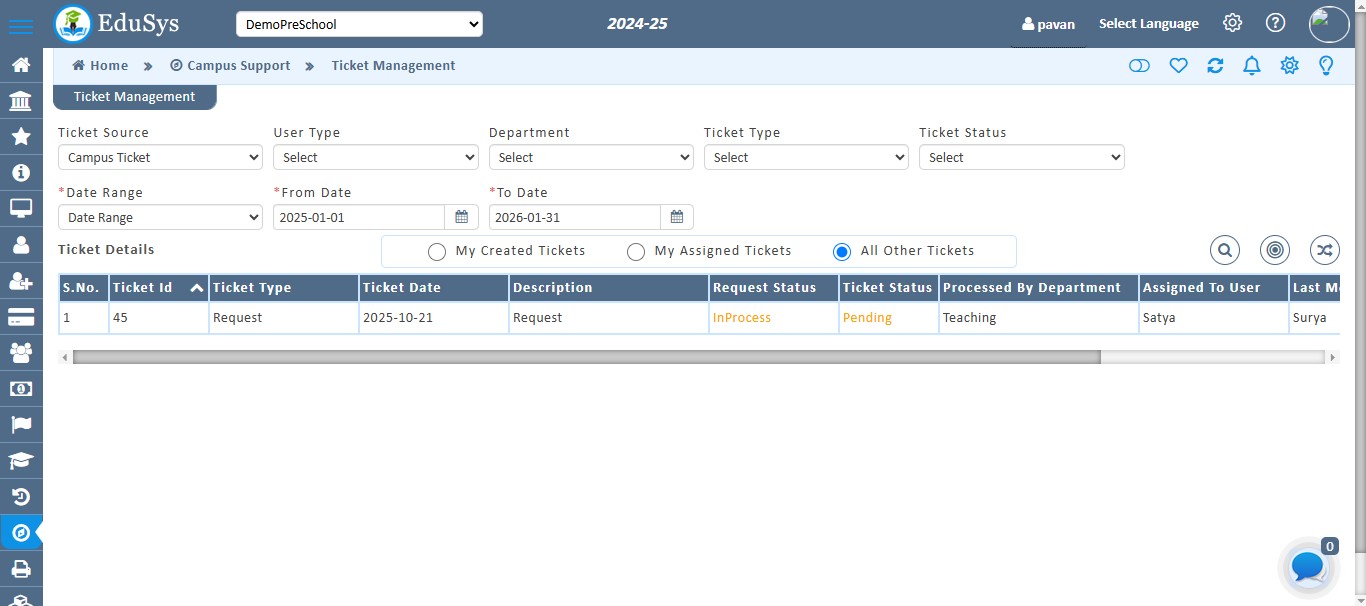Click the heart favorites icon

pos(1178,65)
